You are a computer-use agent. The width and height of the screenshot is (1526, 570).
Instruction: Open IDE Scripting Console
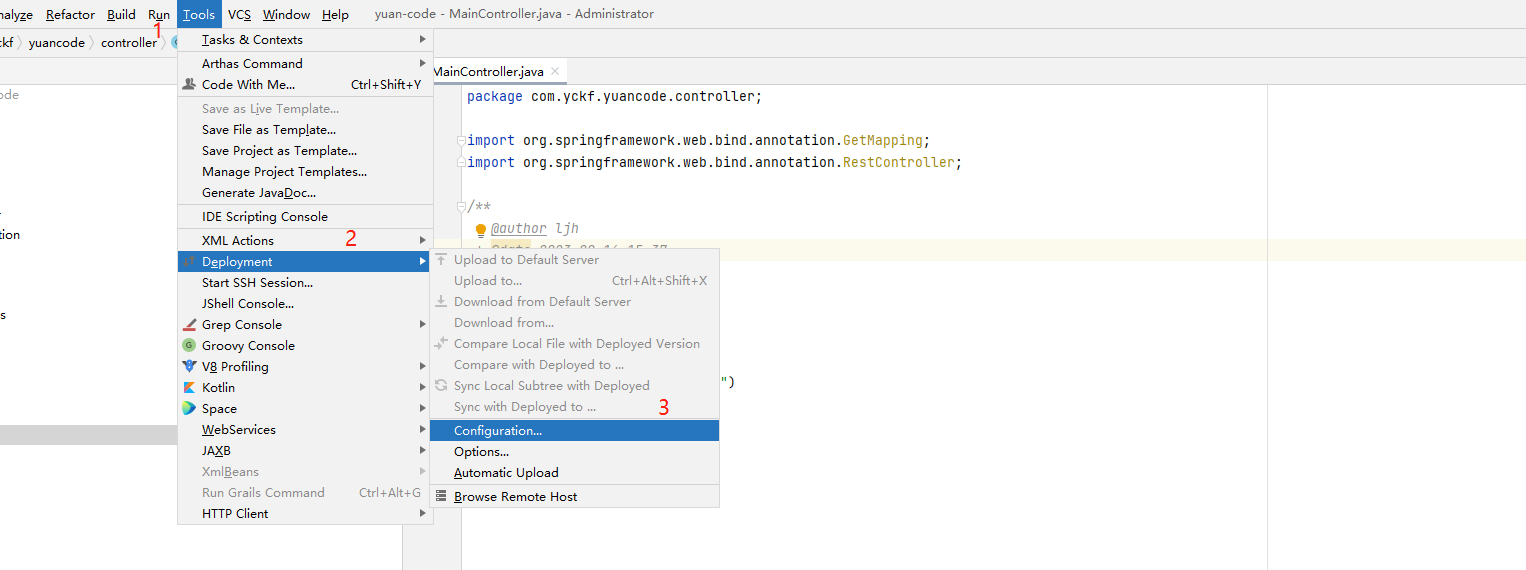305,217
